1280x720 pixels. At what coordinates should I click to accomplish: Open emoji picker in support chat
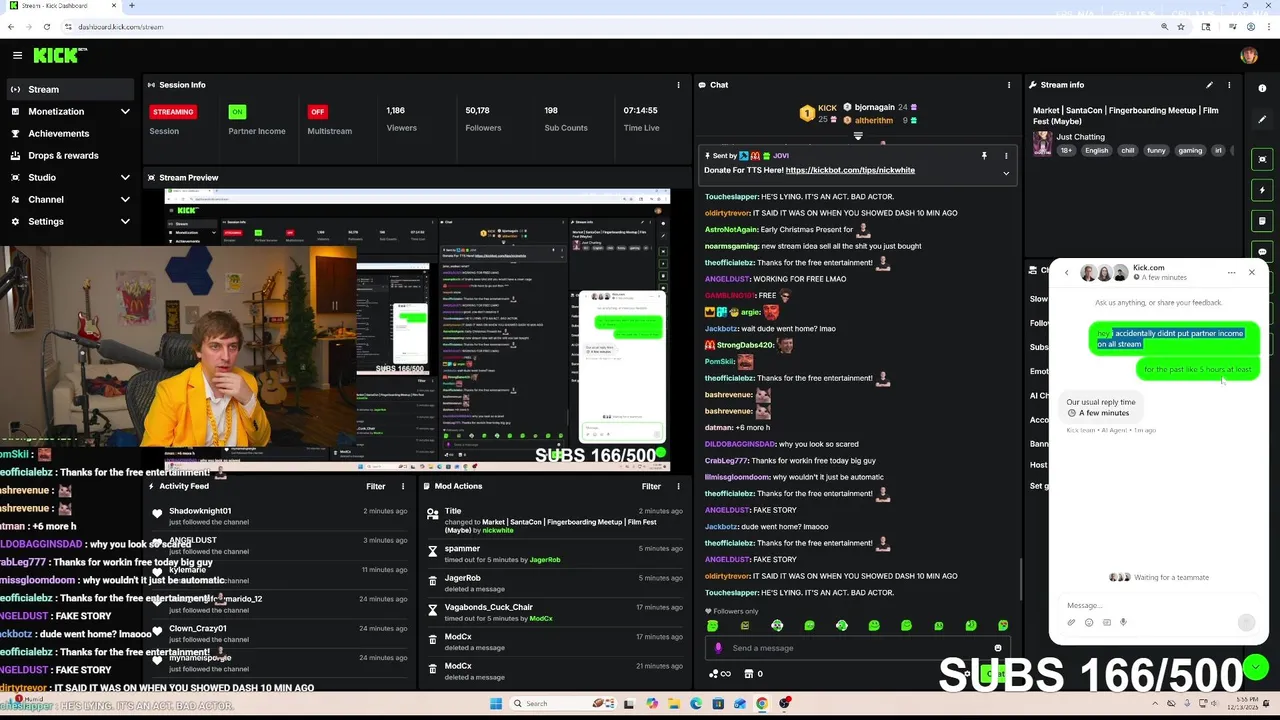[1089, 622]
